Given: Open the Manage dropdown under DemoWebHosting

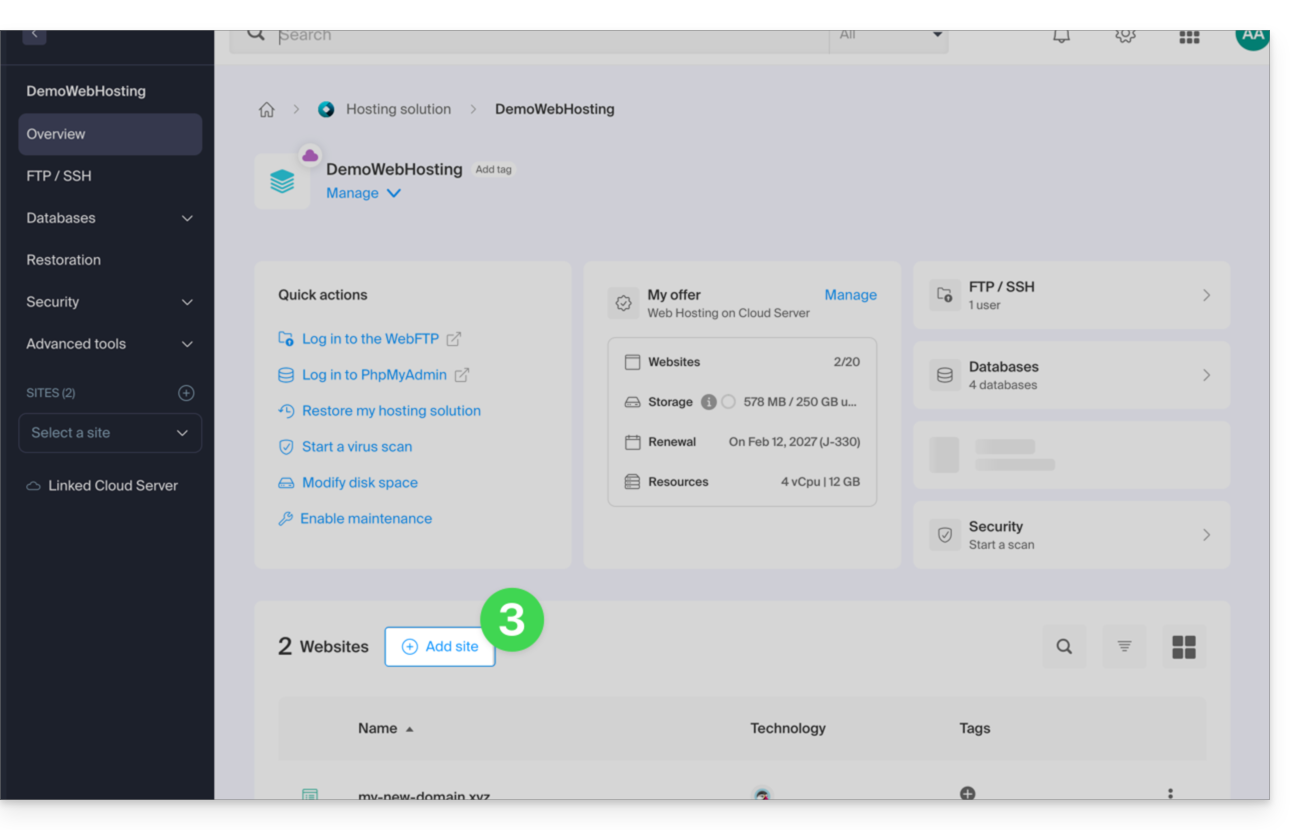Looking at the screenshot, I should point(363,193).
